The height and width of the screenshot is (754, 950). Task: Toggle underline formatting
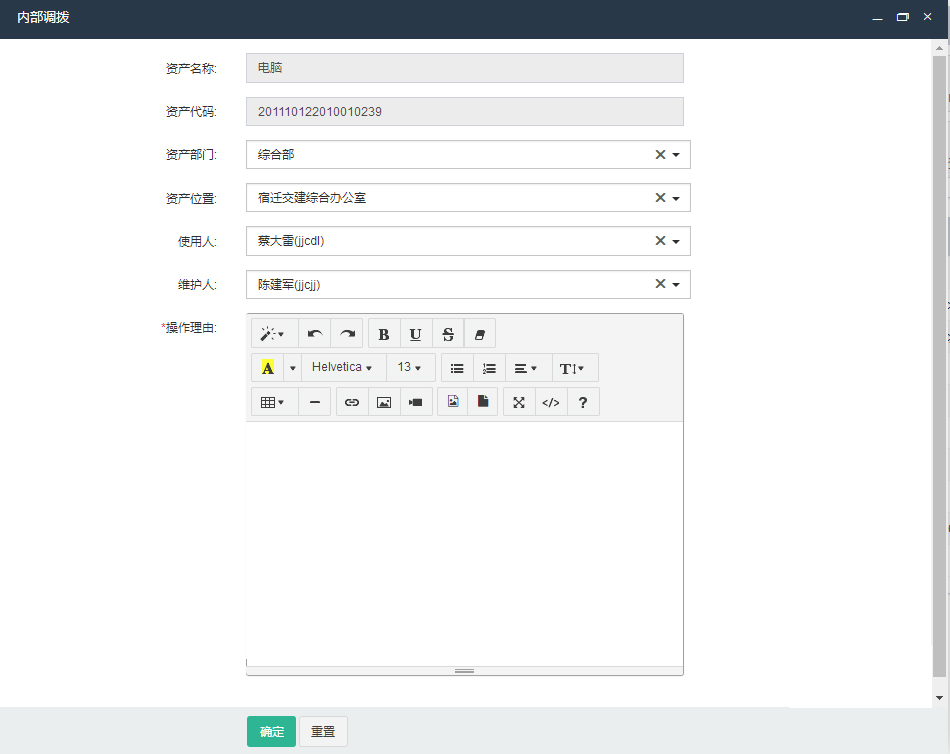(416, 334)
